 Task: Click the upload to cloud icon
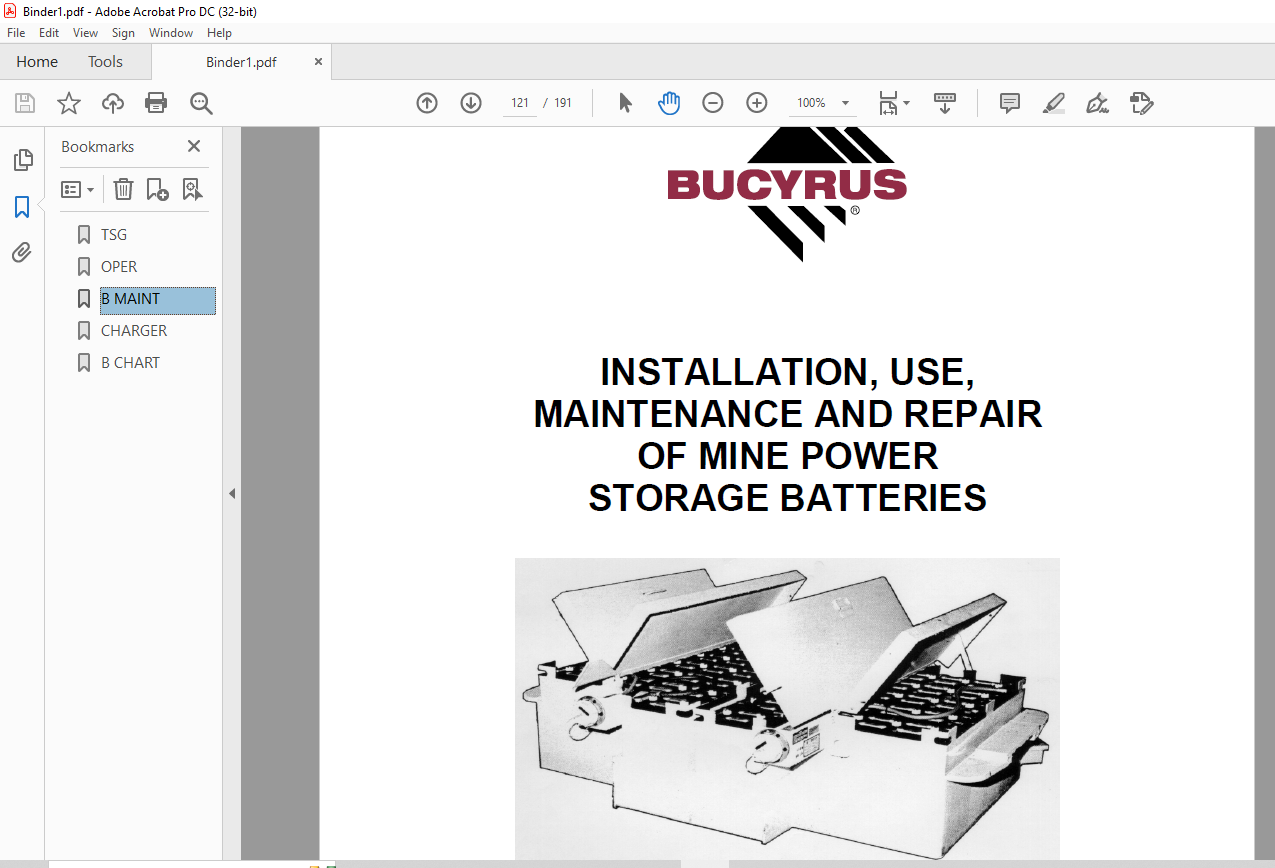[x=113, y=103]
